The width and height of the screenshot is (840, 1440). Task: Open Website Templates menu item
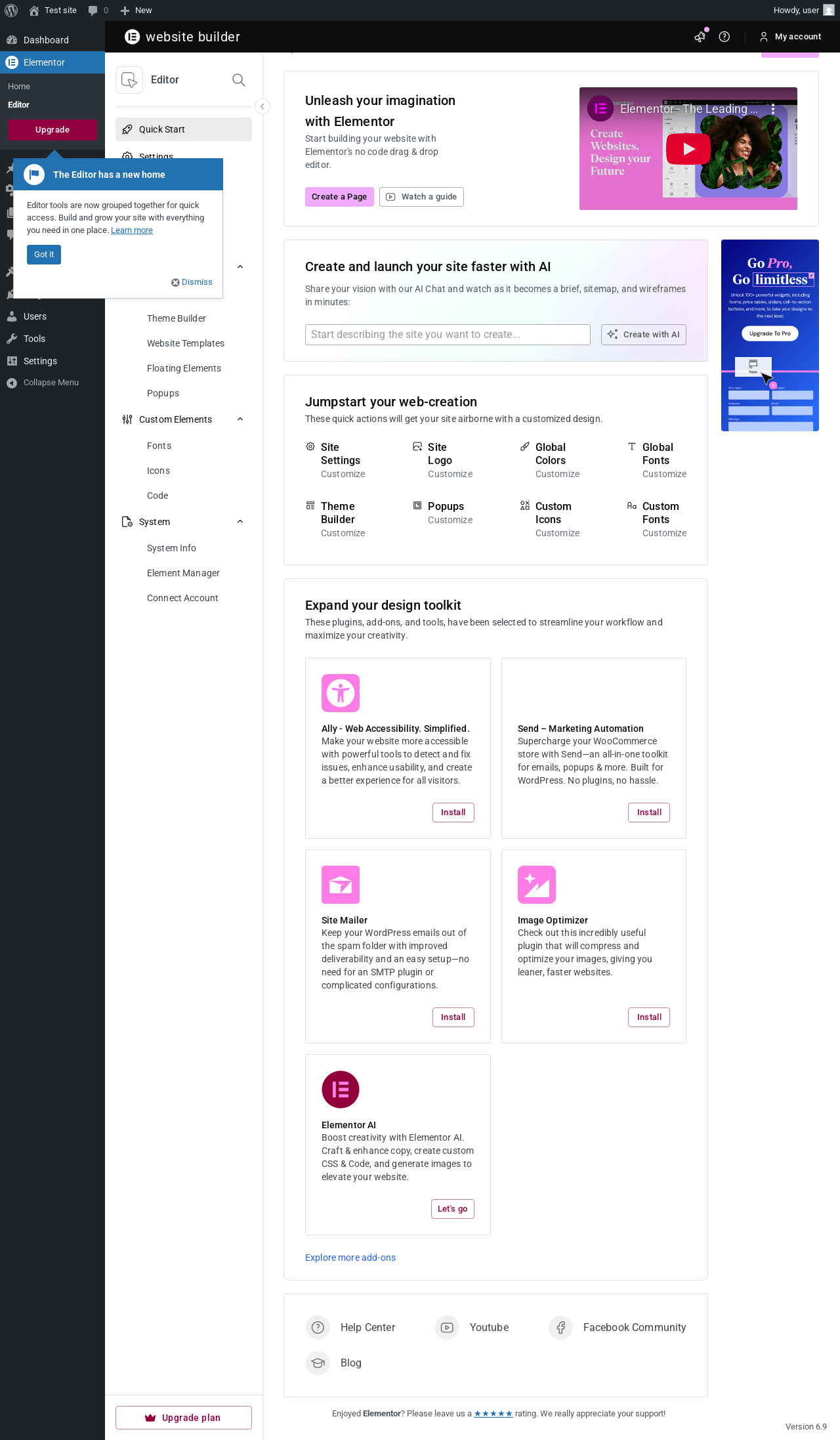(x=186, y=343)
